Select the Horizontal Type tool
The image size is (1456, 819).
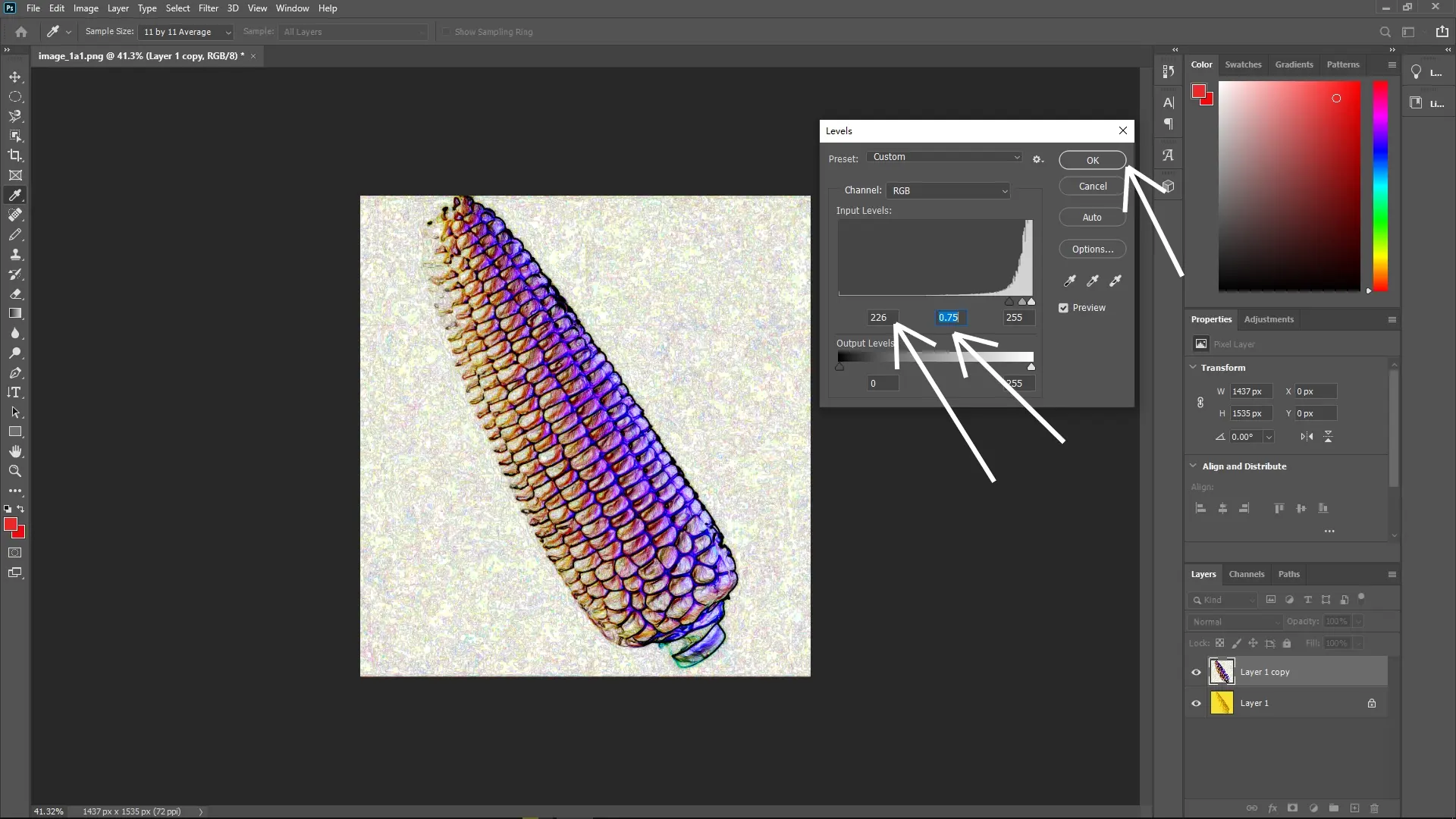click(15, 392)
